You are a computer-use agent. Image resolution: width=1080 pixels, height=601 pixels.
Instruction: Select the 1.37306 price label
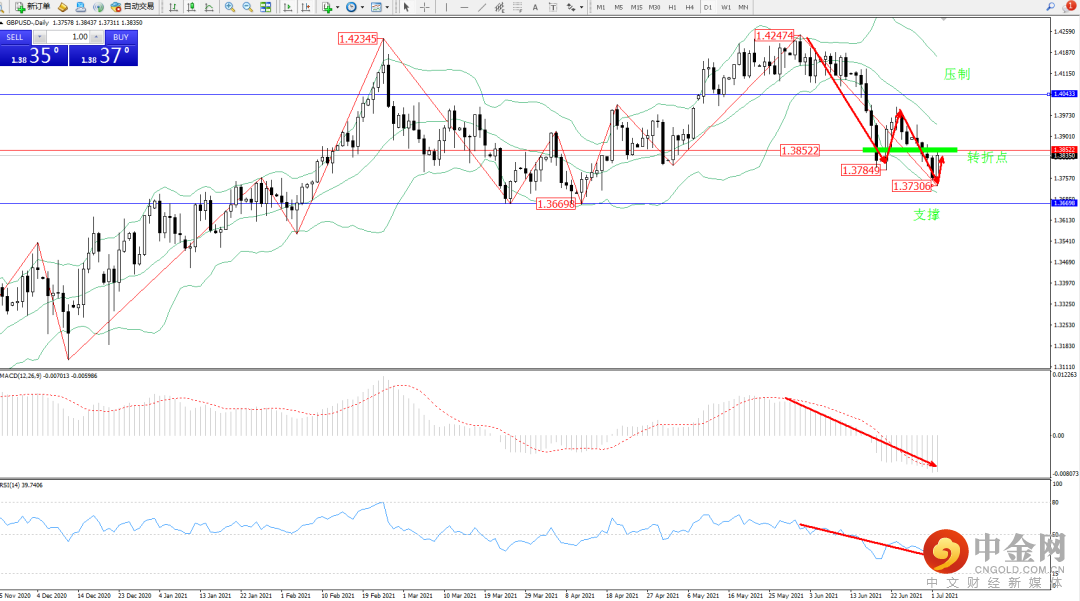tap(912, 186)
